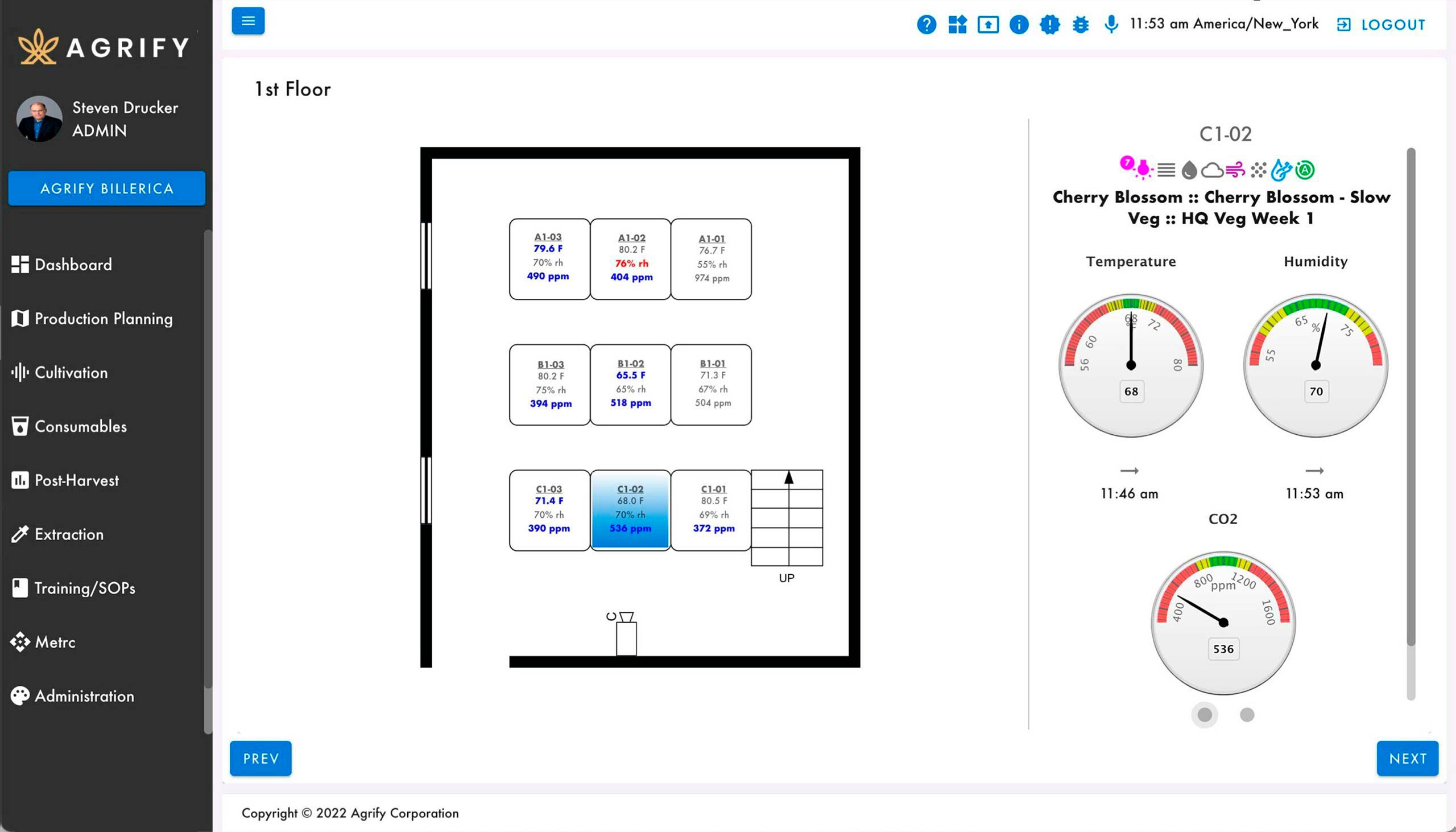Open the Dashboard menu item
The width and height of the screenshot is (1456, 832).
61,265
